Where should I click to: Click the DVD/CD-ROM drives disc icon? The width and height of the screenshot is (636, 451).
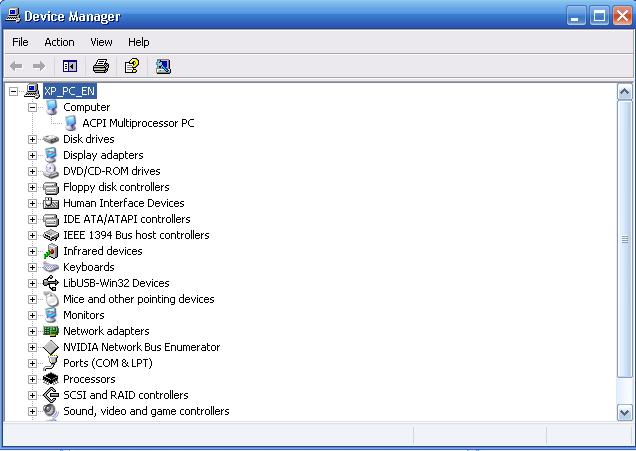(x=51, y=171)
